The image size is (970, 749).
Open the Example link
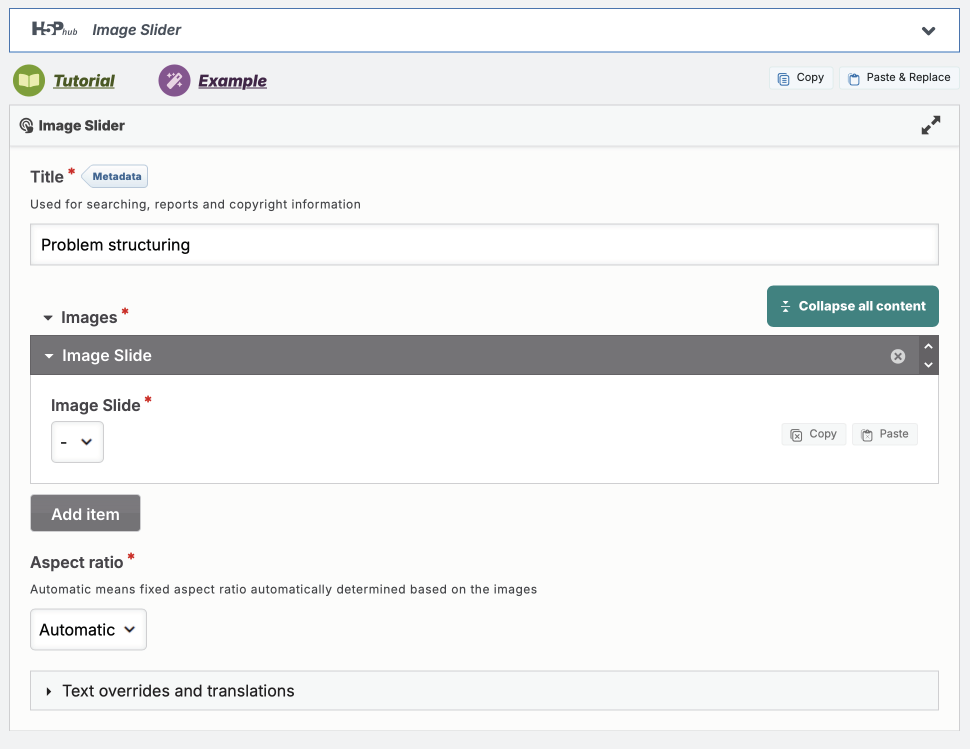click(x=232, y=81)
